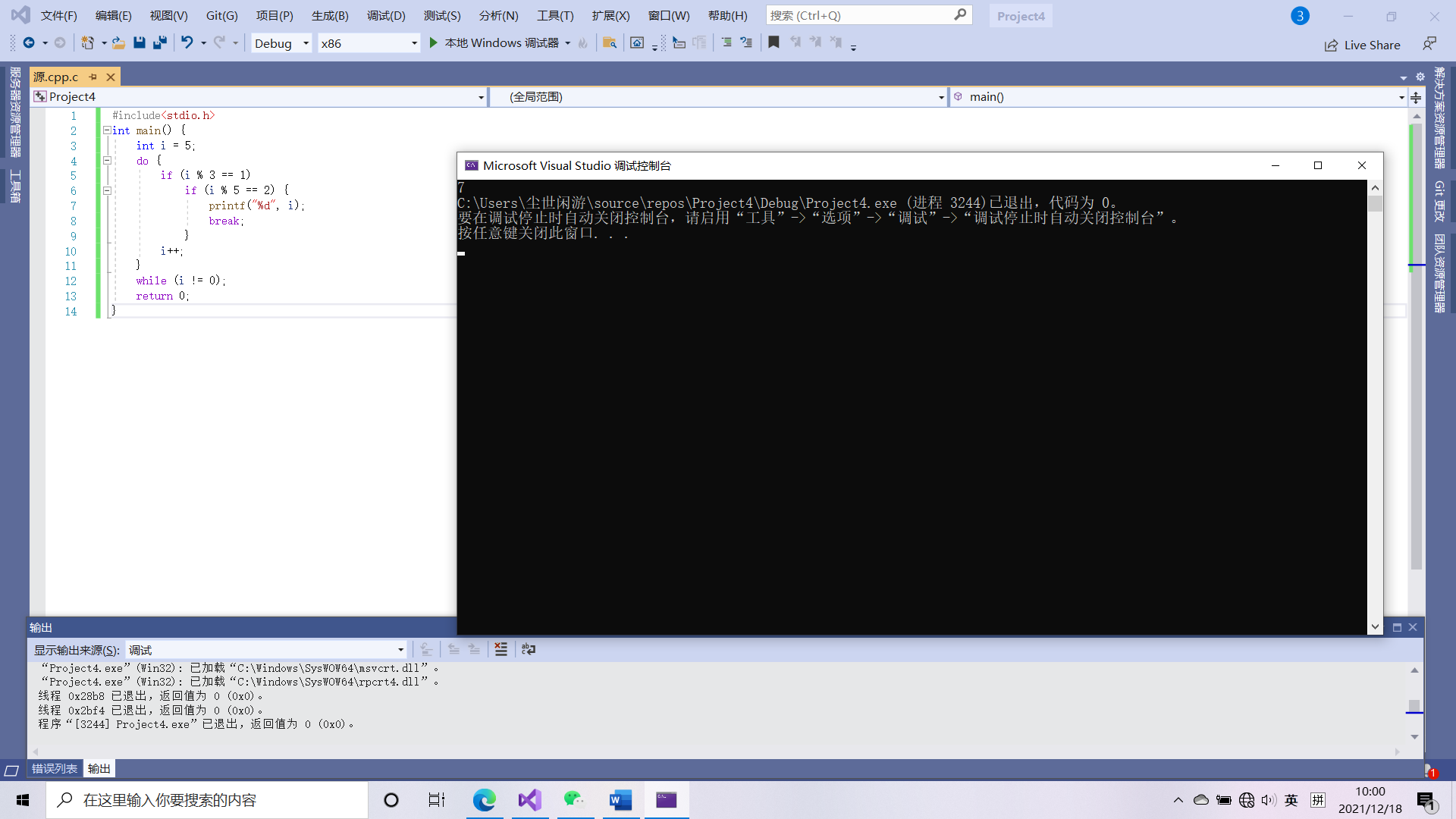This screenshot has height=819, width=1456.
Task: Open the 调试(D) menu
Action: [x=385, y=15]
